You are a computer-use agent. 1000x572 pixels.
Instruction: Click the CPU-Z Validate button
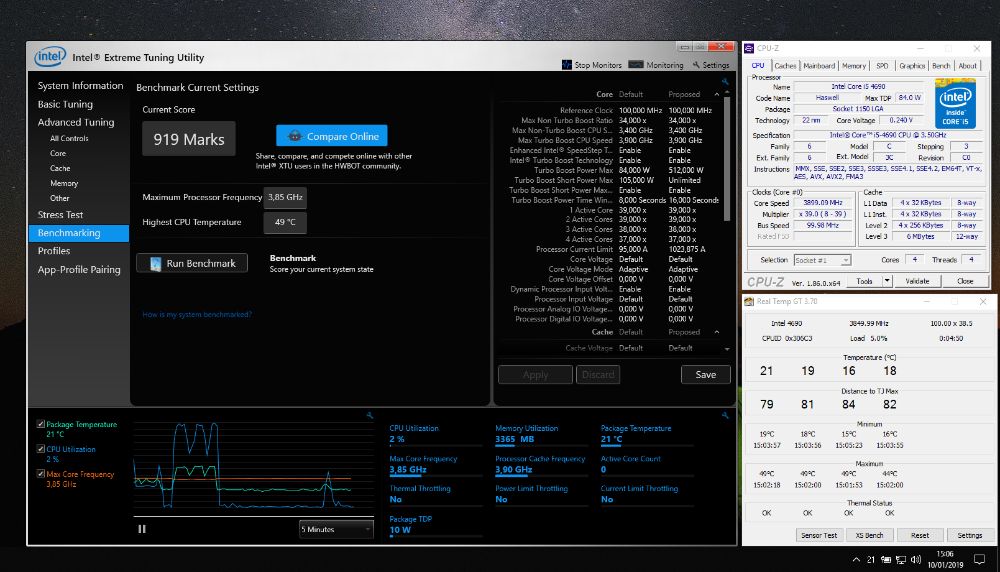point(917,281)
